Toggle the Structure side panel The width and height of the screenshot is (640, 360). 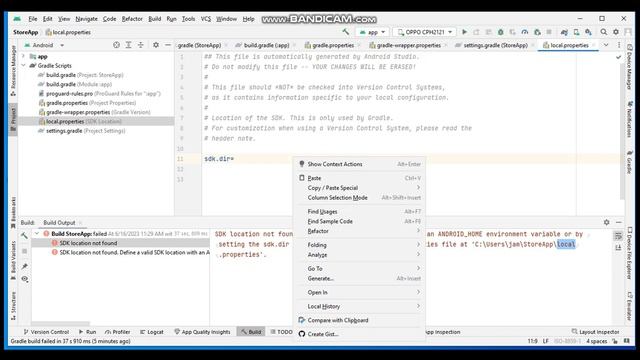tap(13, 306)
